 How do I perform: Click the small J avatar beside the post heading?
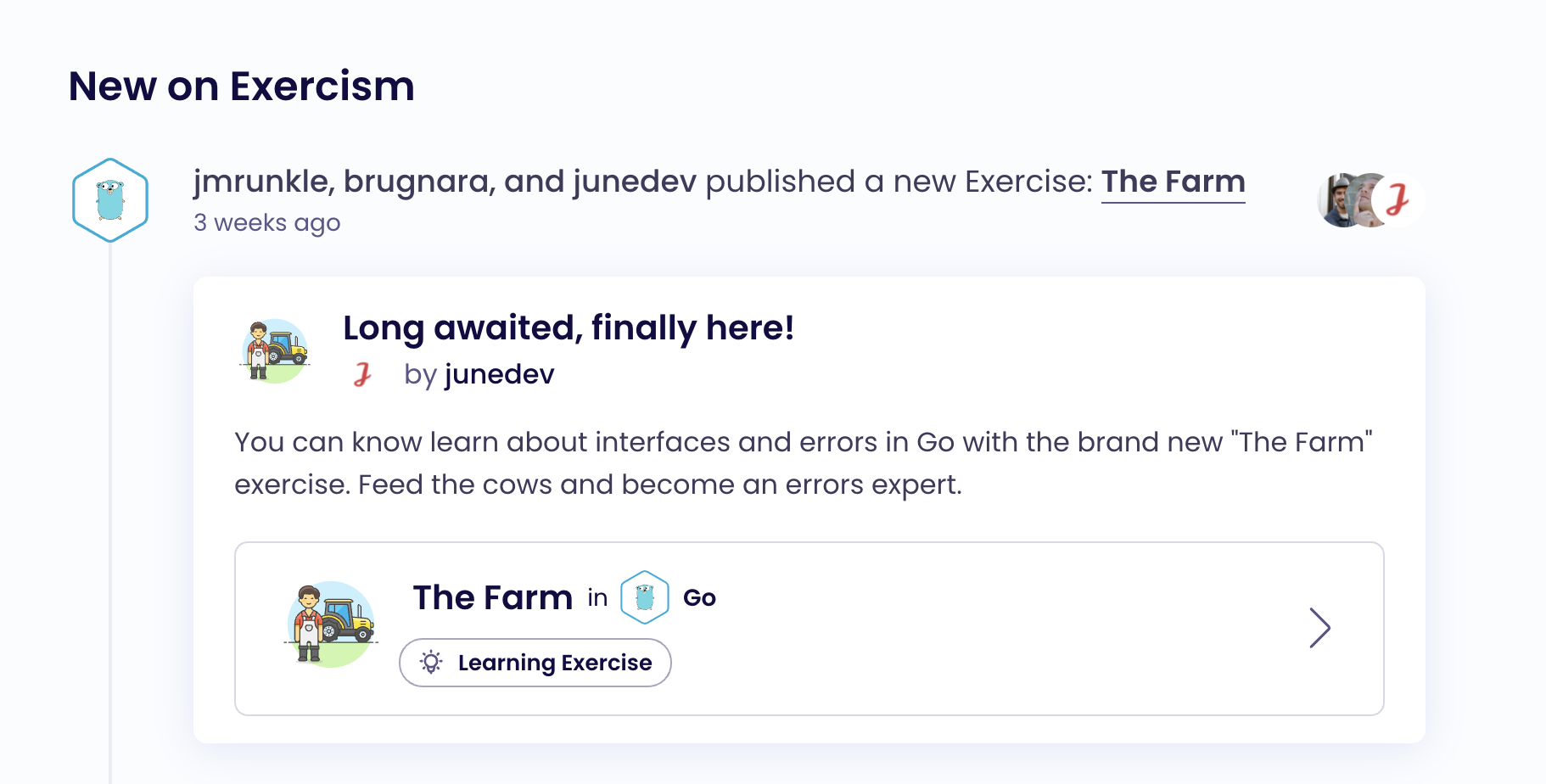pos(363,374)
